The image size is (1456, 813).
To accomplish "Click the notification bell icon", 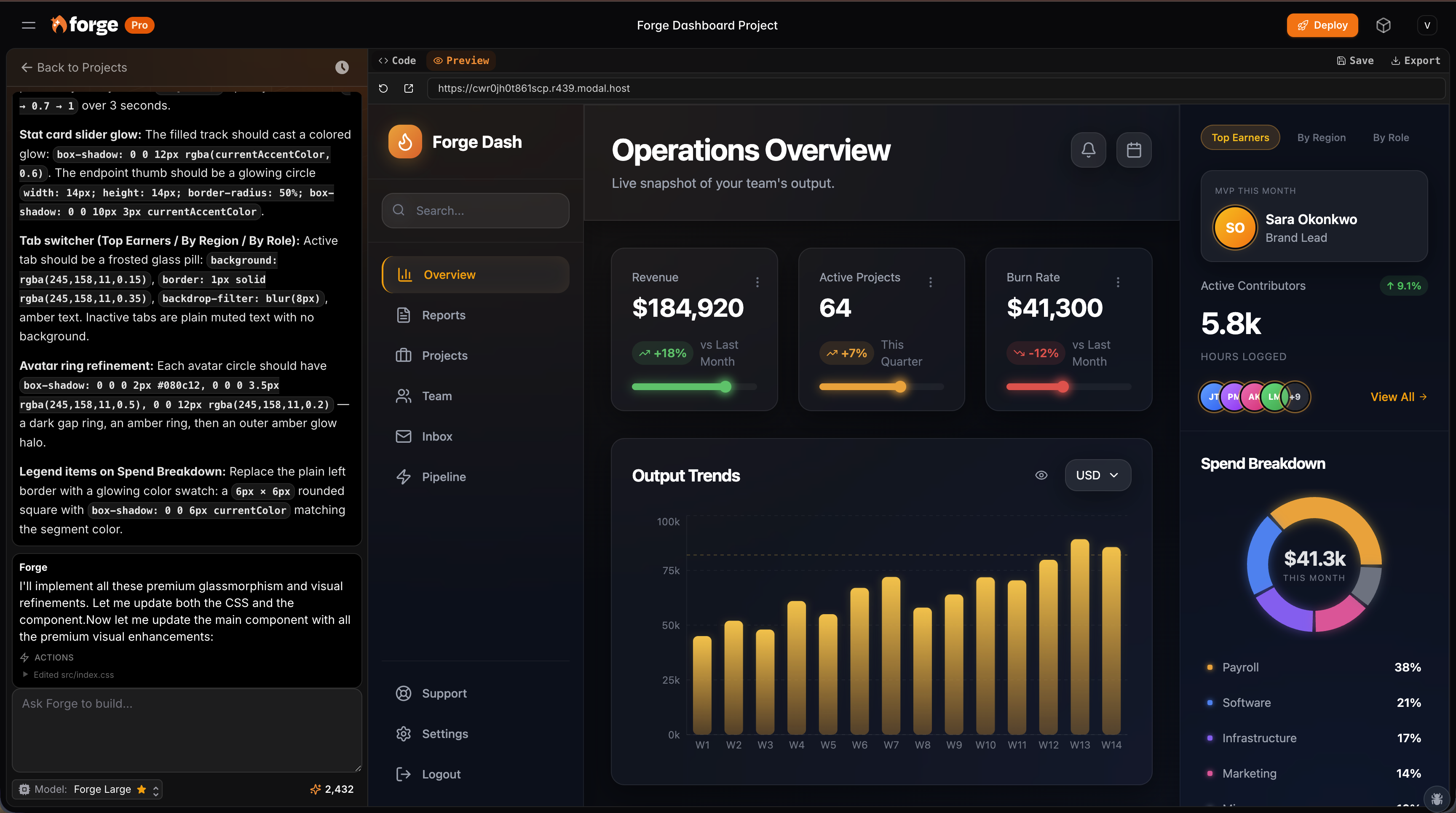I will (x=1088, y=150).
